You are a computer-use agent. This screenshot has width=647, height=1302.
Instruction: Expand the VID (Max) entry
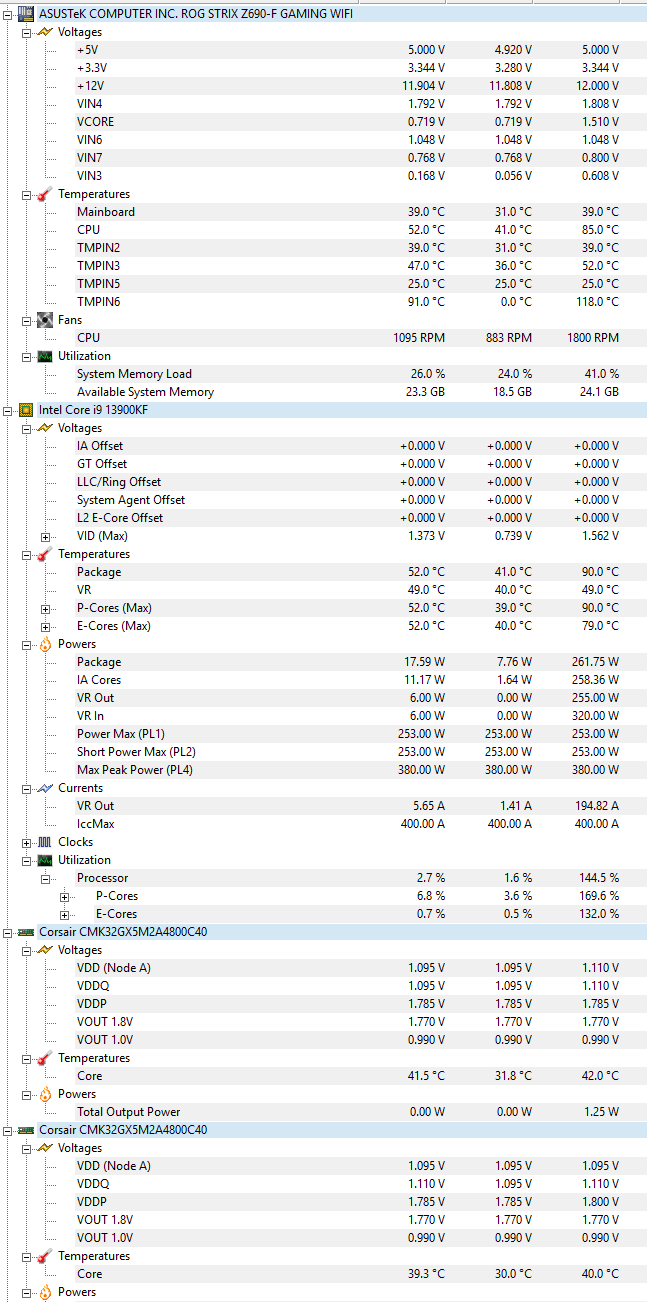[45, 536]
